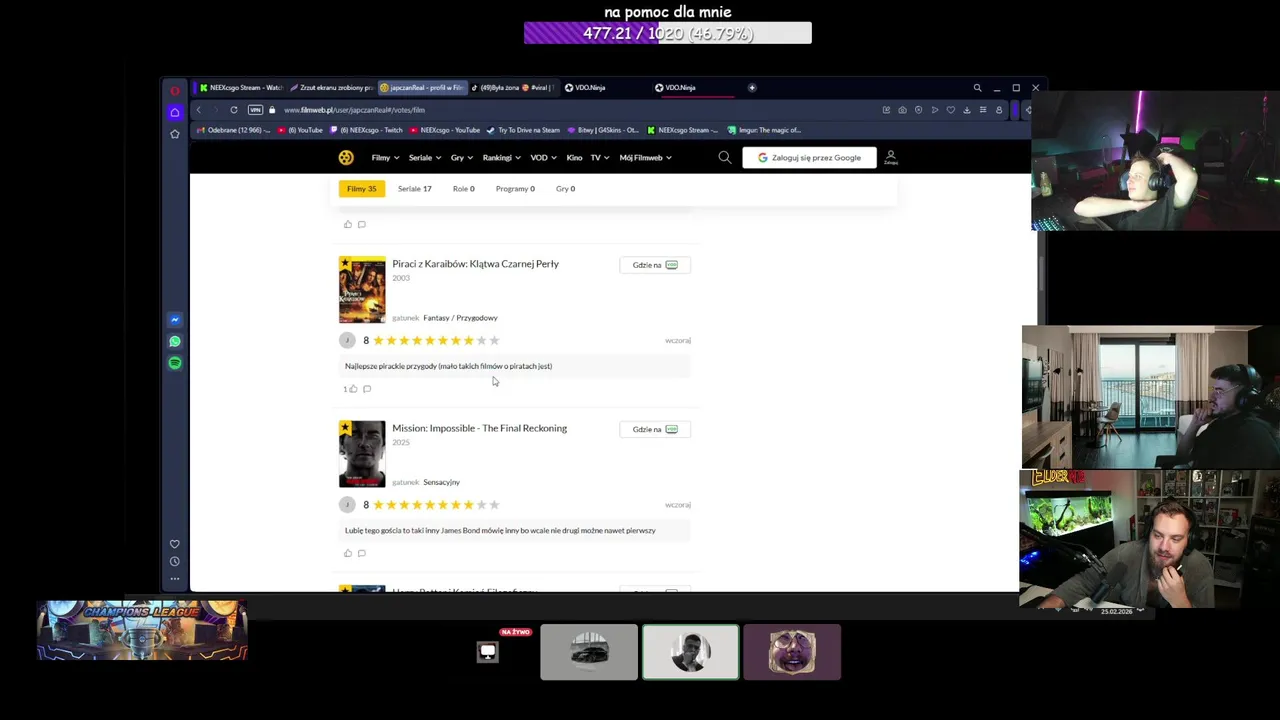
Task: Open the Easy Setup menu icon in toolbar
Action: [983, 110]
